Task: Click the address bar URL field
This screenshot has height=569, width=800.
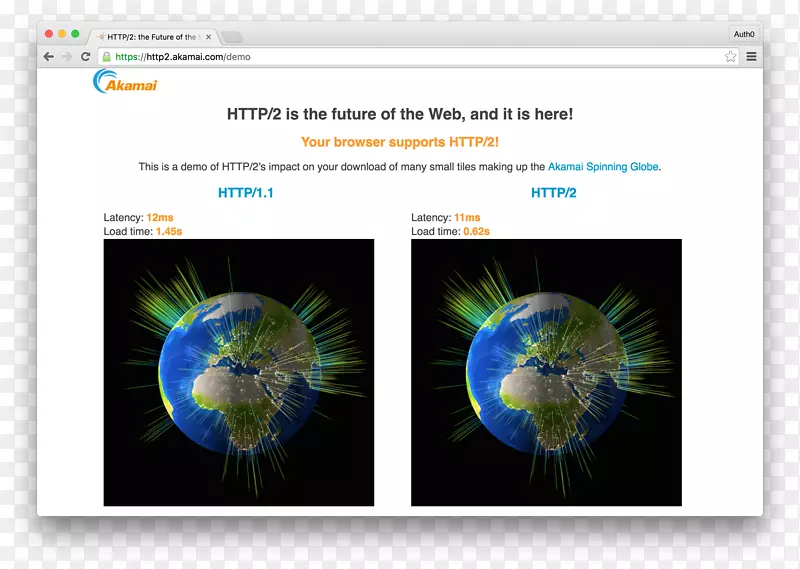Action: pyautogui.click(x=419, y=57)
